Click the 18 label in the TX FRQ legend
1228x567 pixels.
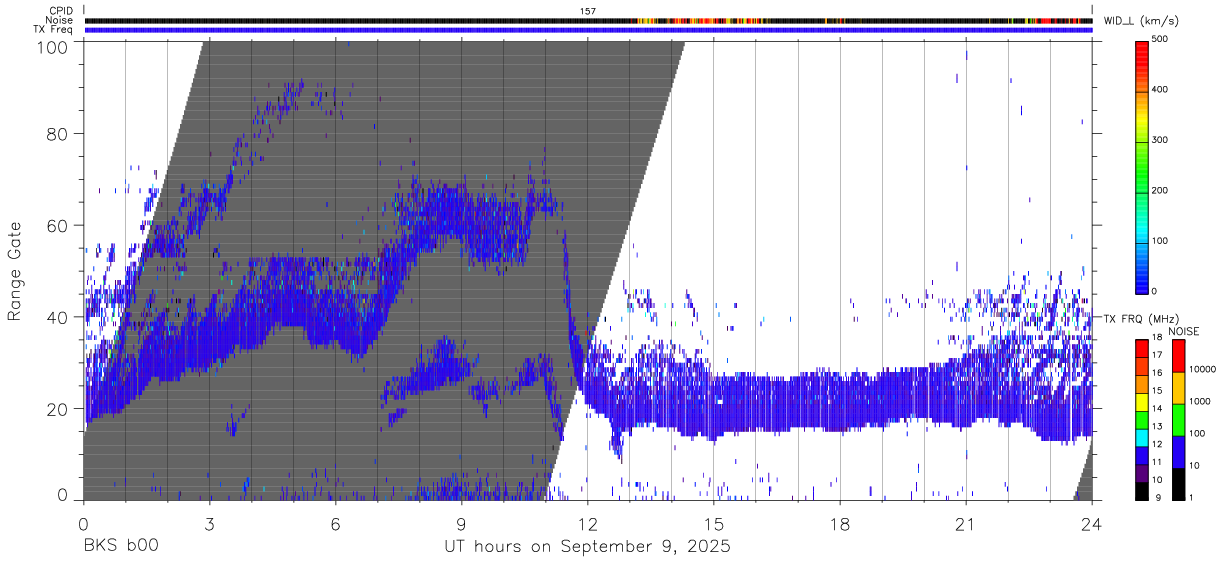coord(1157,337)
